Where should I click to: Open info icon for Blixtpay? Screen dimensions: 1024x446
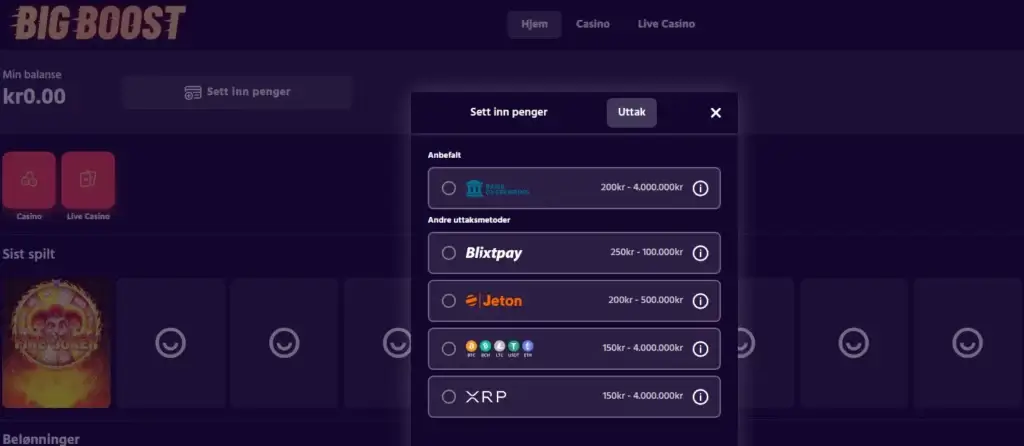point(700,253)
